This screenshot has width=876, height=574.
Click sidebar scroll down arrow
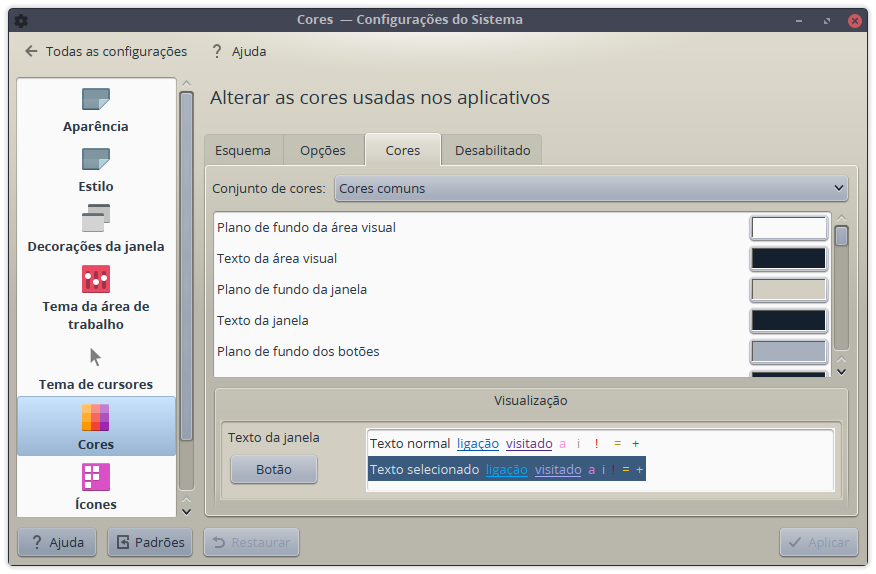tap(187, 511)
